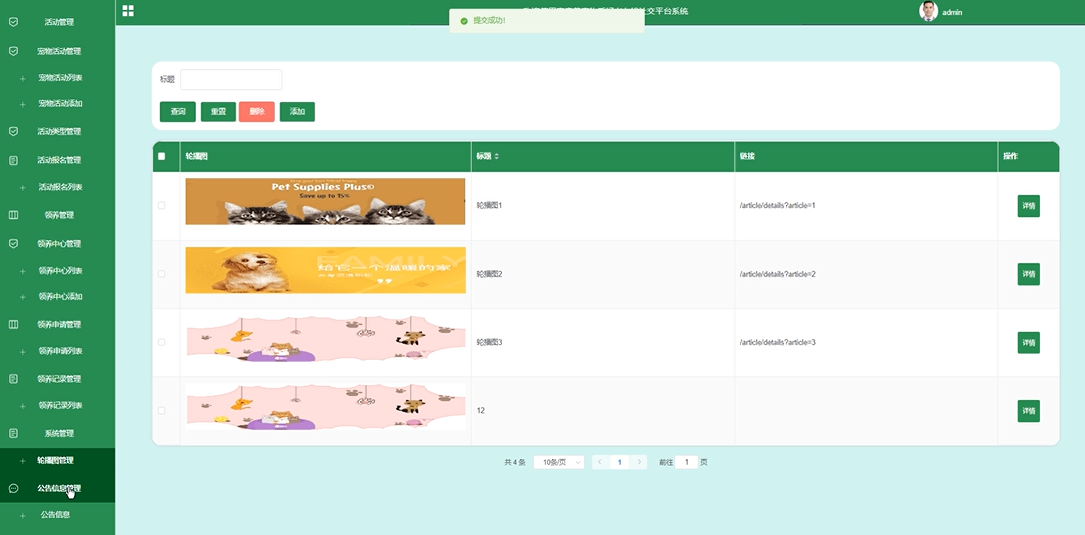Click the 提交成功 success notification
This screenshot has width=1085, height=535.
pyautogui.click(x=547, y=21)
